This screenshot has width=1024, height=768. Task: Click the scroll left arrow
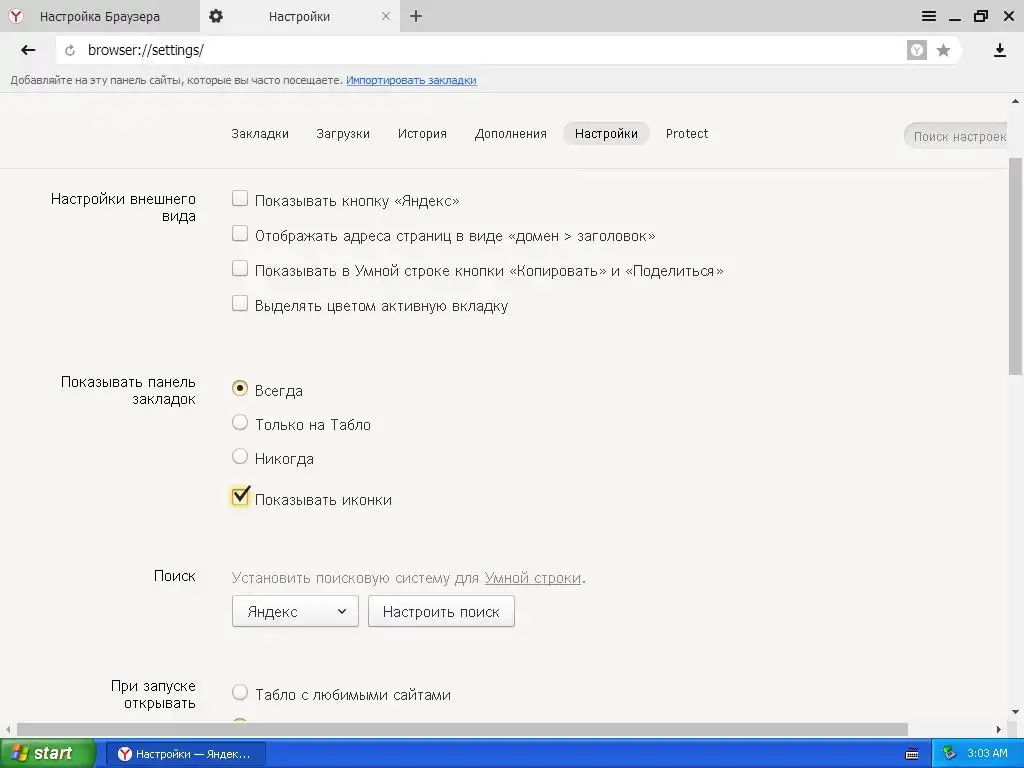8,729
